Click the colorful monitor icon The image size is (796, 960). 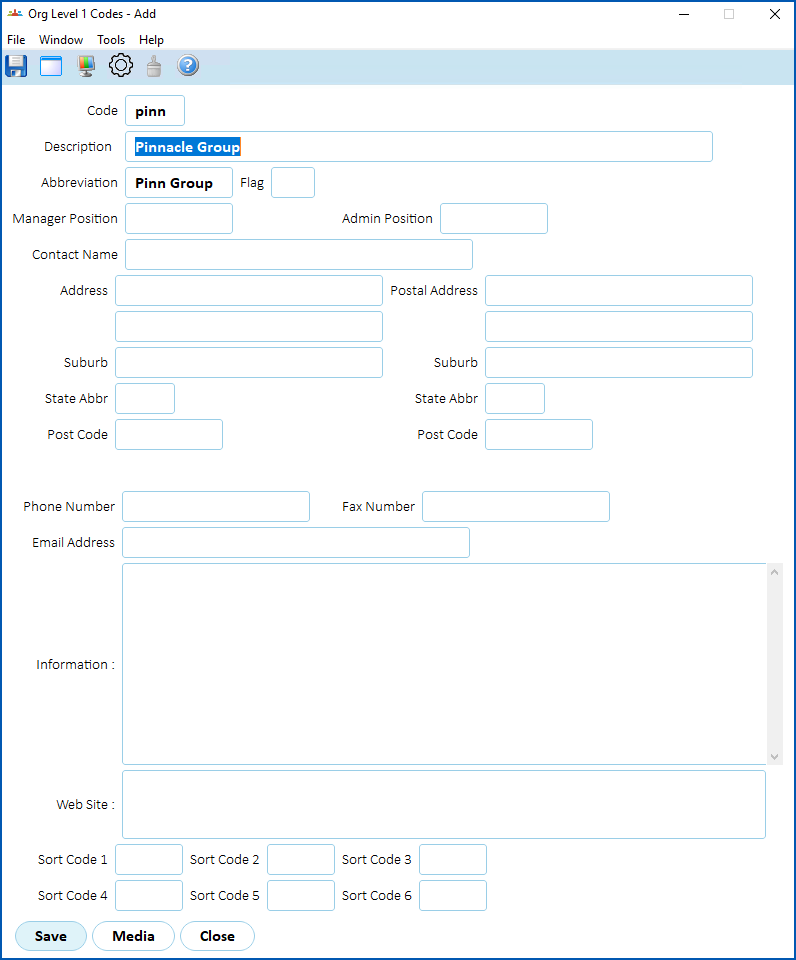click(x=86, y=66)
